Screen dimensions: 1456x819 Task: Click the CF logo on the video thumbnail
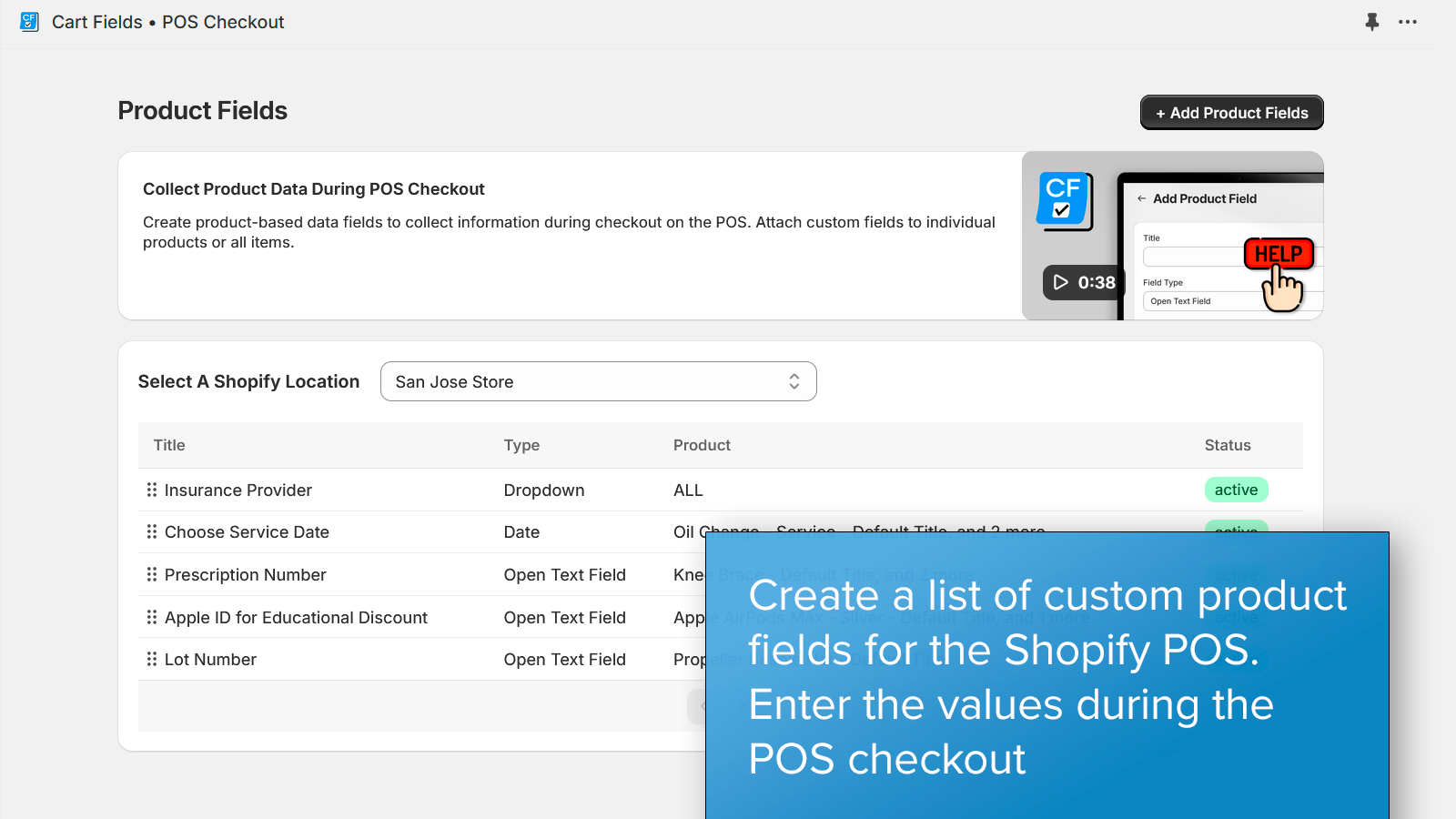tap(1063, 199)
